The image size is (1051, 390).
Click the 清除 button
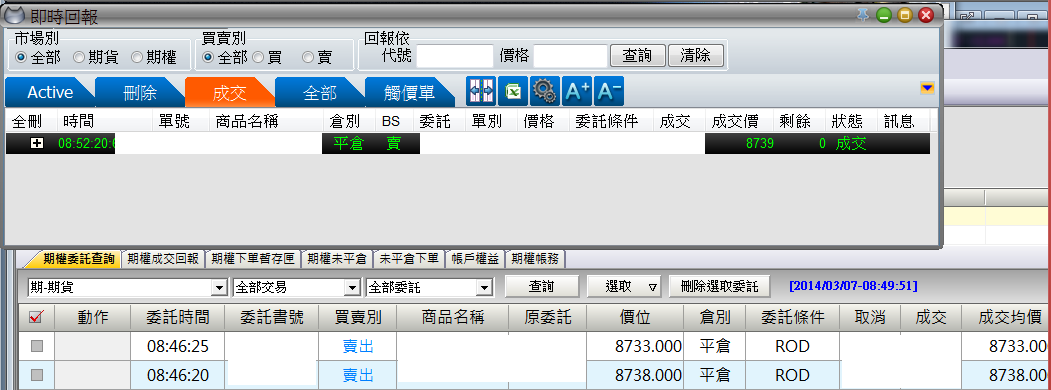point(696,56)
